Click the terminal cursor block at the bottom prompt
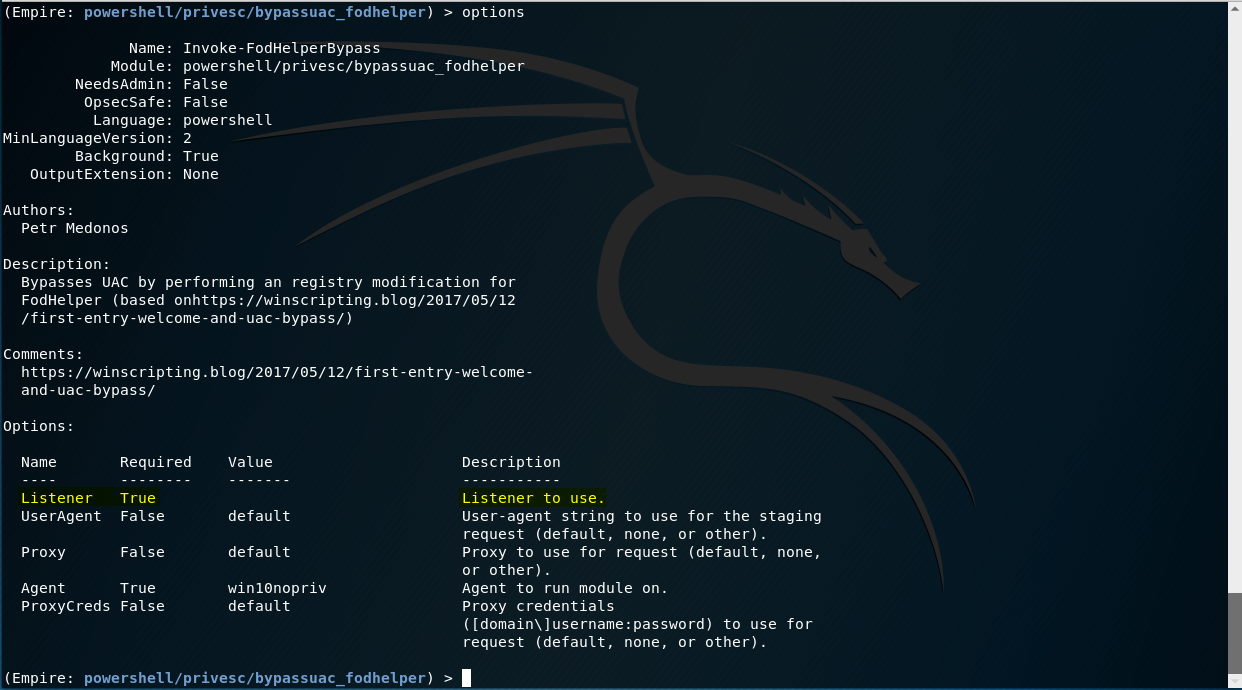The height and width of the screenshot is (690, 1242). 466,678
